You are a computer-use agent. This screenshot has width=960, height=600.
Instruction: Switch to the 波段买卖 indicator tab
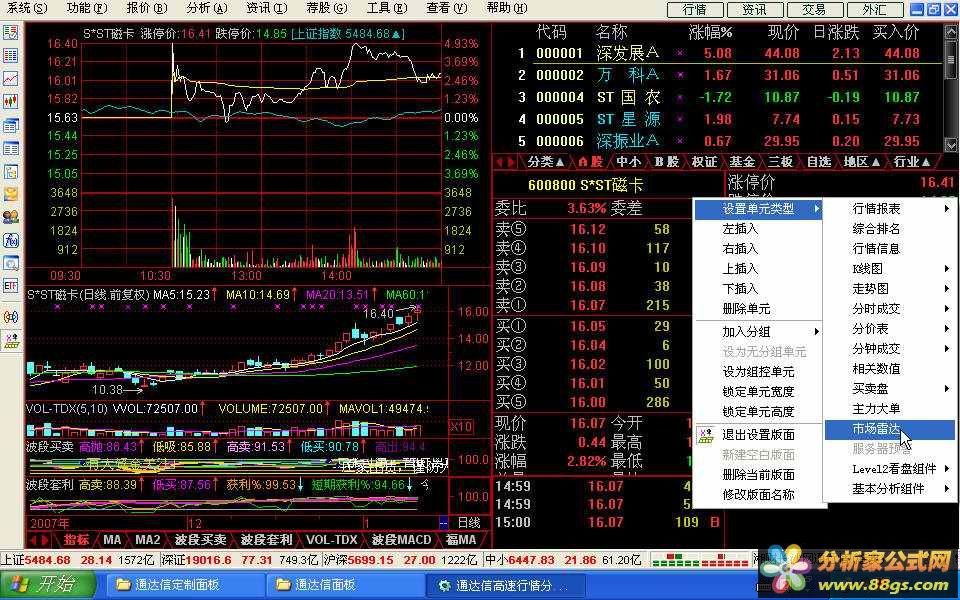click(x=200, y=540)
